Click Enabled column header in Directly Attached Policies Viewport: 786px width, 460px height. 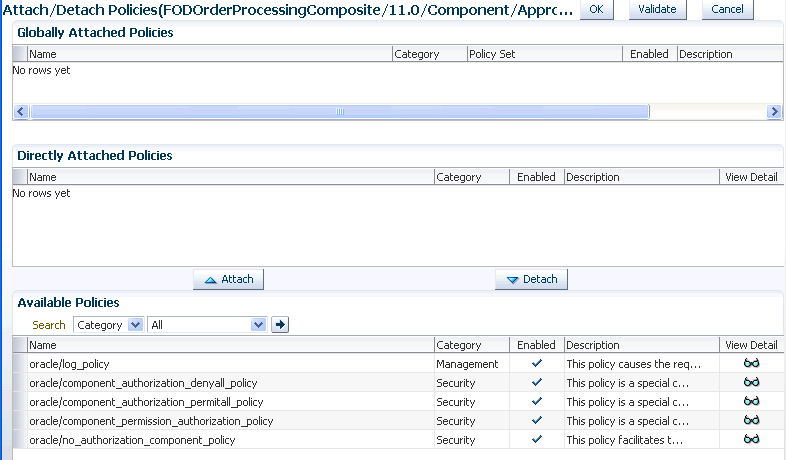536,177
